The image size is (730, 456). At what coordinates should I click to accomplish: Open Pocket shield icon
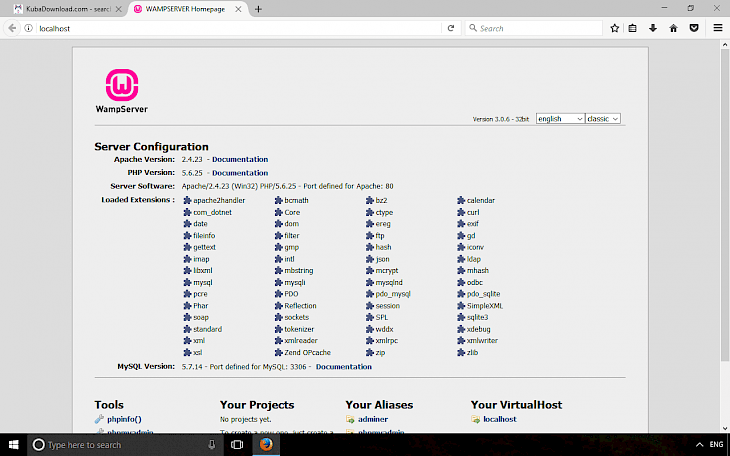point(694,28)
